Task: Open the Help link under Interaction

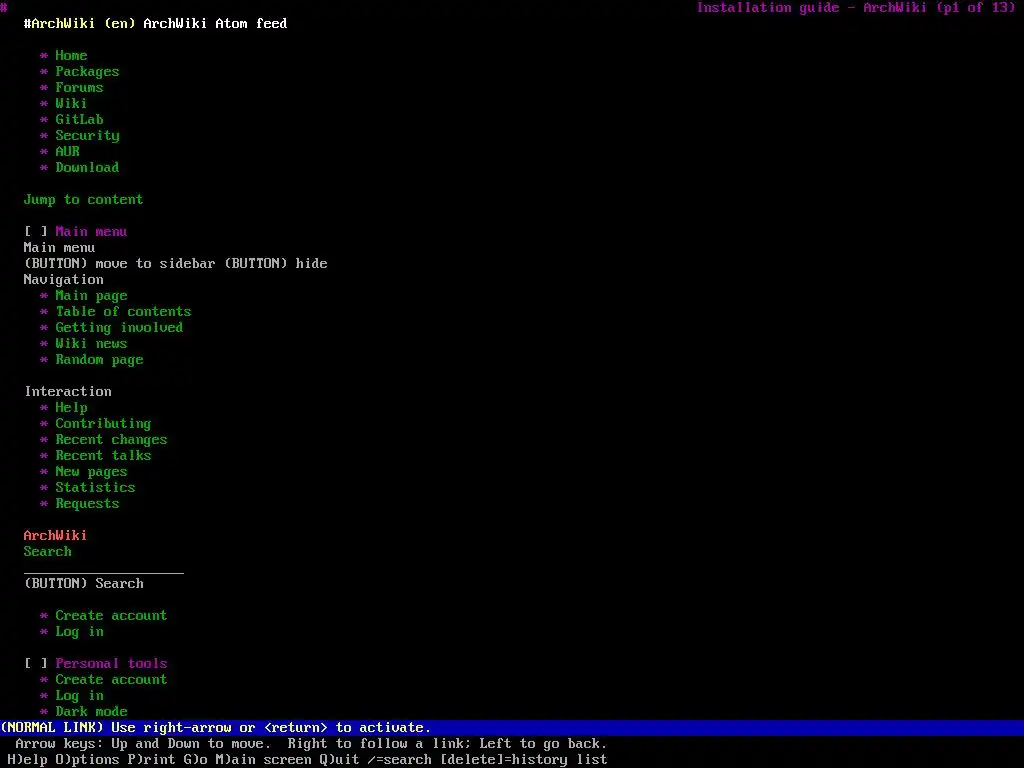Action: pos(71,408)
